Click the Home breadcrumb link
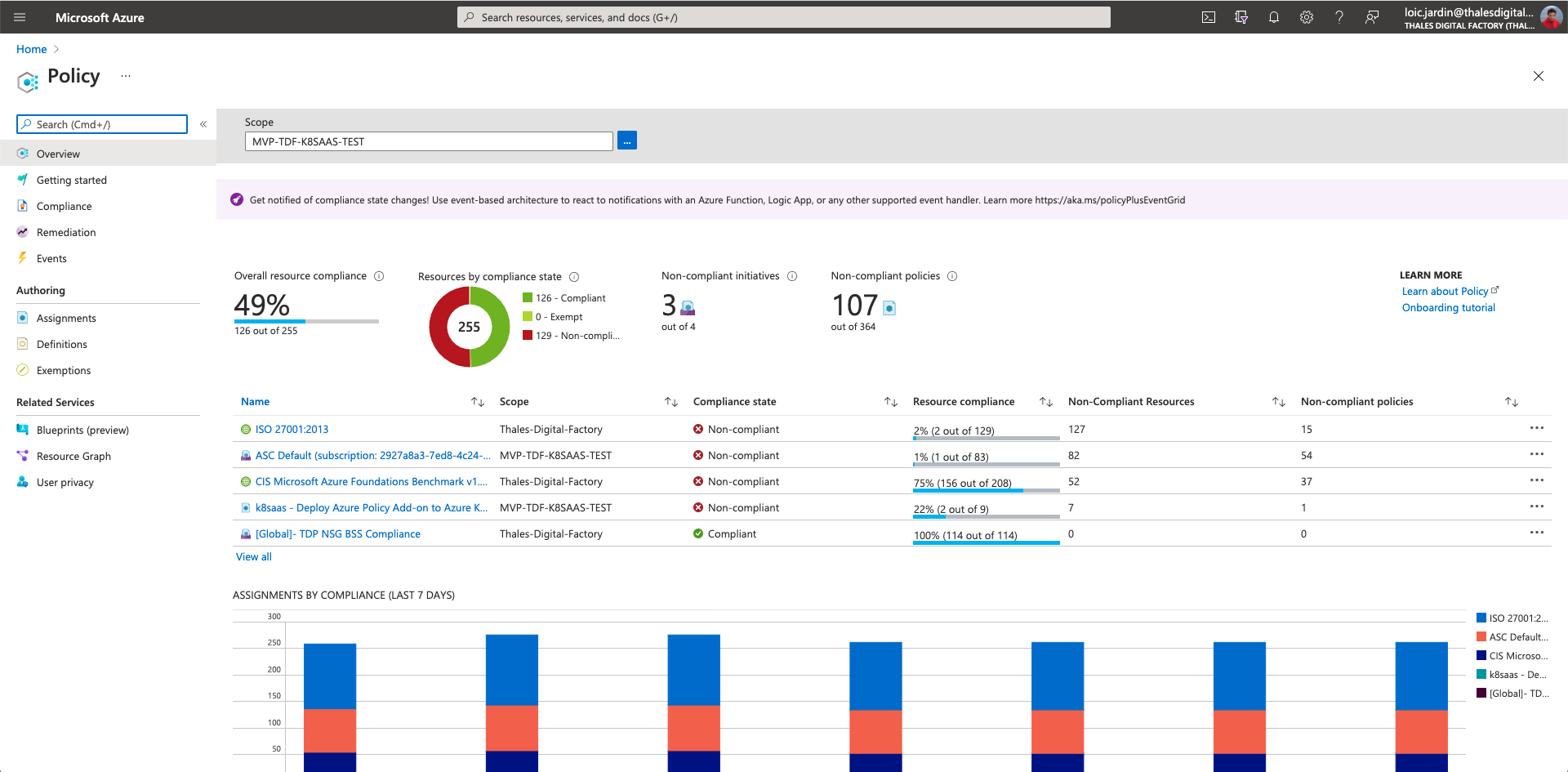The width and height of the screenshot is (1568, 772). 32,49
